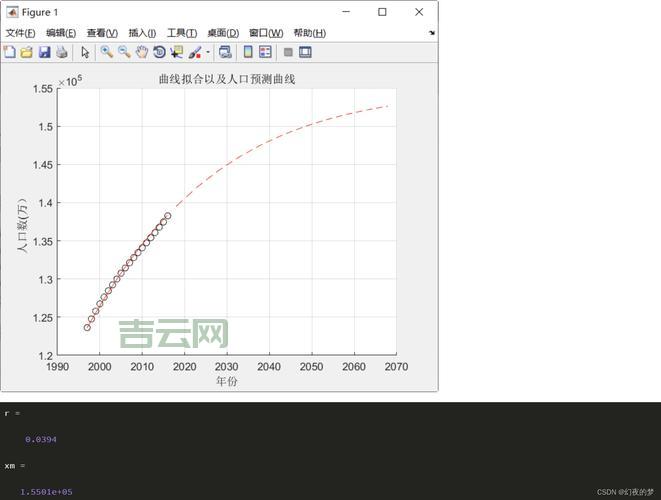Click the y-axis tick label 1.55

43,89
